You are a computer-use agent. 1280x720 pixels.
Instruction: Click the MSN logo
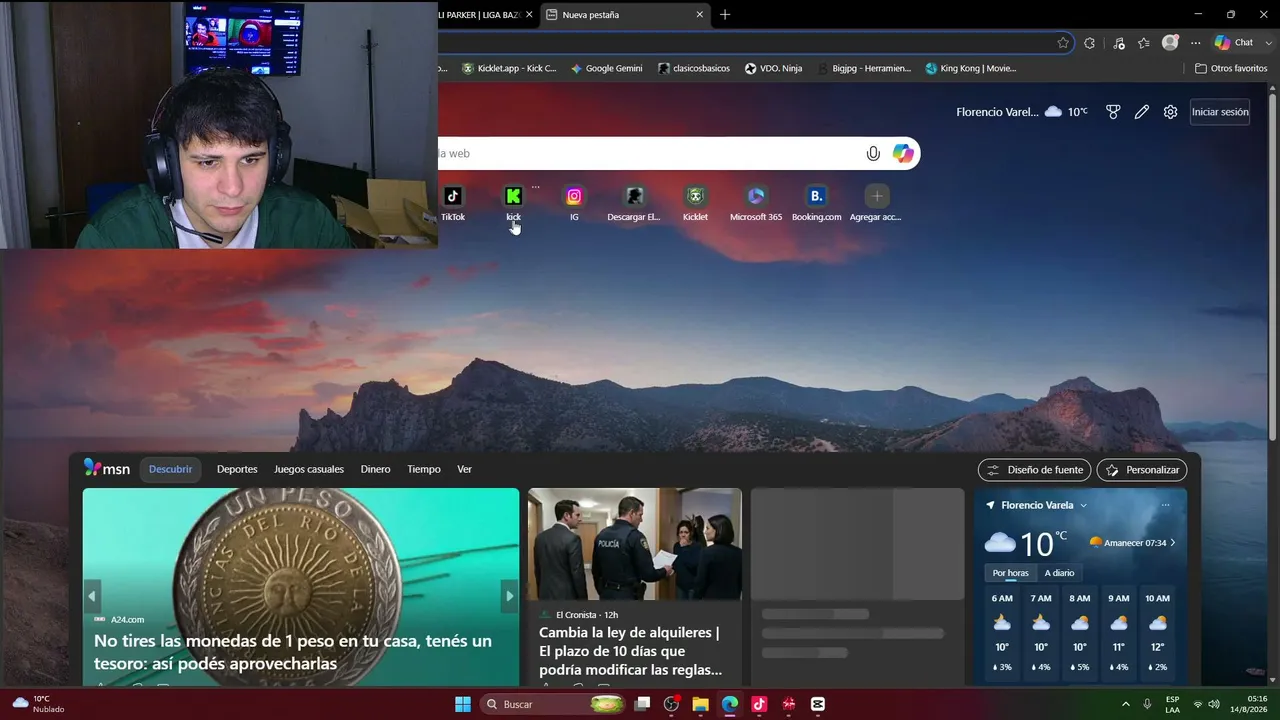click(107, 468)
